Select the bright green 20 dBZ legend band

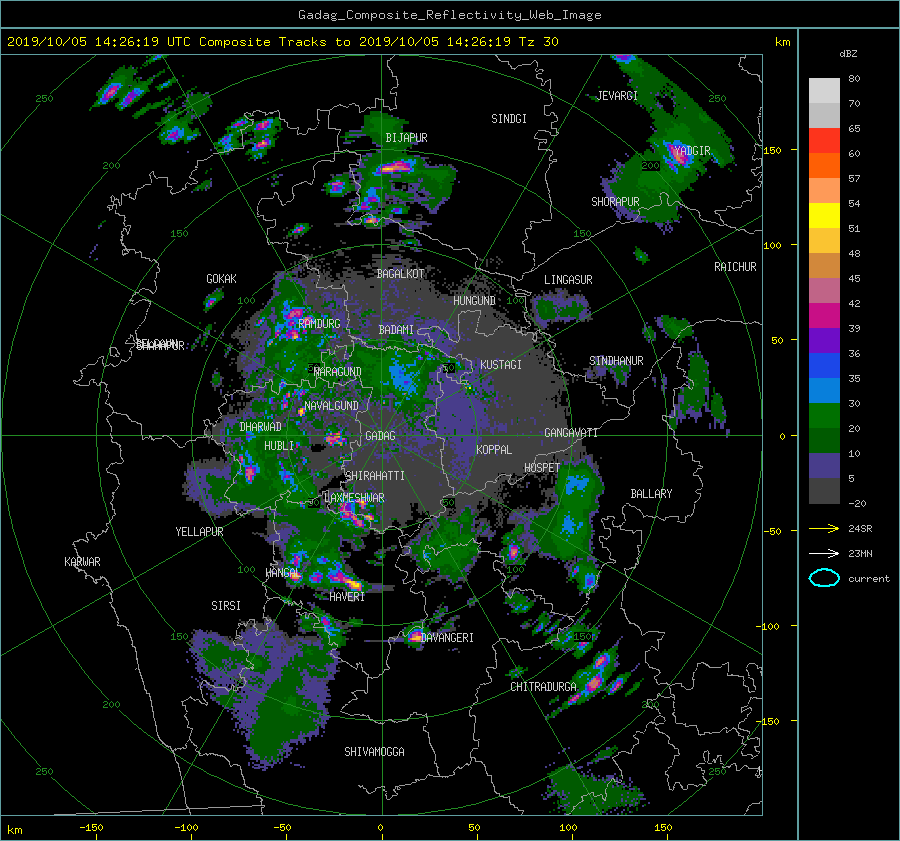[x=824, y=416]
